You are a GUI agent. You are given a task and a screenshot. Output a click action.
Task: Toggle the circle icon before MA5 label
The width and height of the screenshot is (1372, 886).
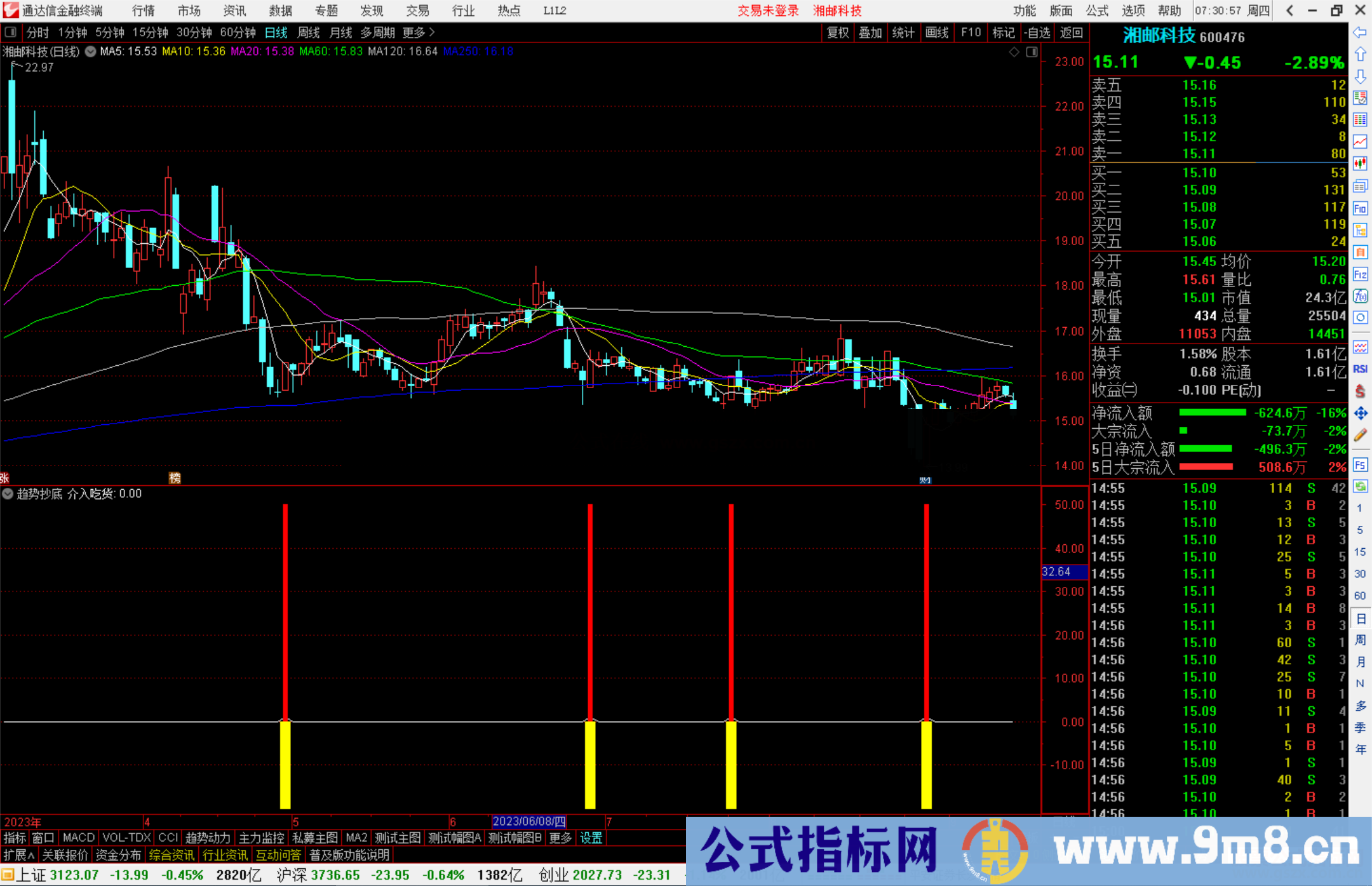[x=90, y=52]
